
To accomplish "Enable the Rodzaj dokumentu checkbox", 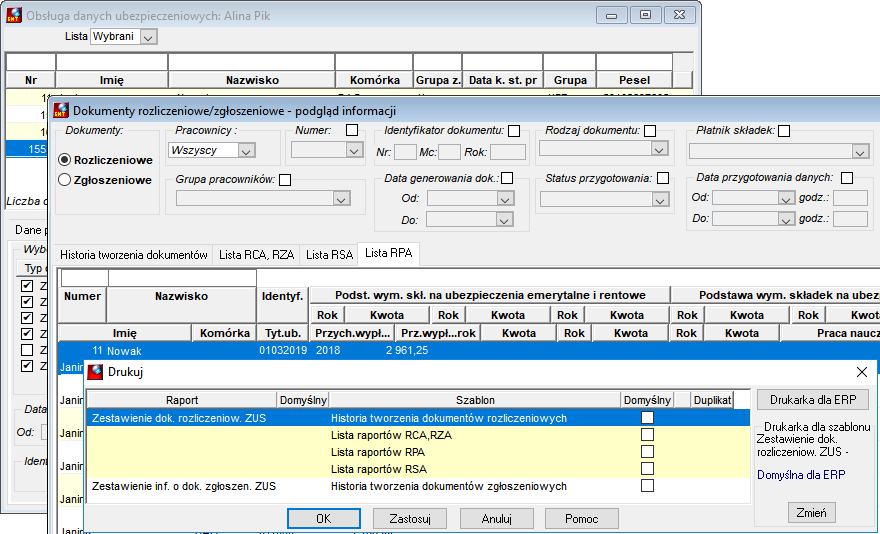I will point(650,131).
